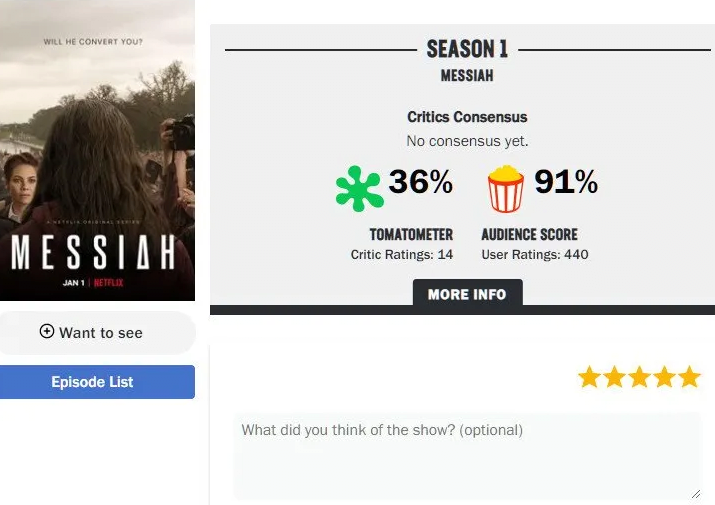Viewport: 715px width, 505px height.
Task: Select the fourth rating star
Action: click(x=664, y=377)
